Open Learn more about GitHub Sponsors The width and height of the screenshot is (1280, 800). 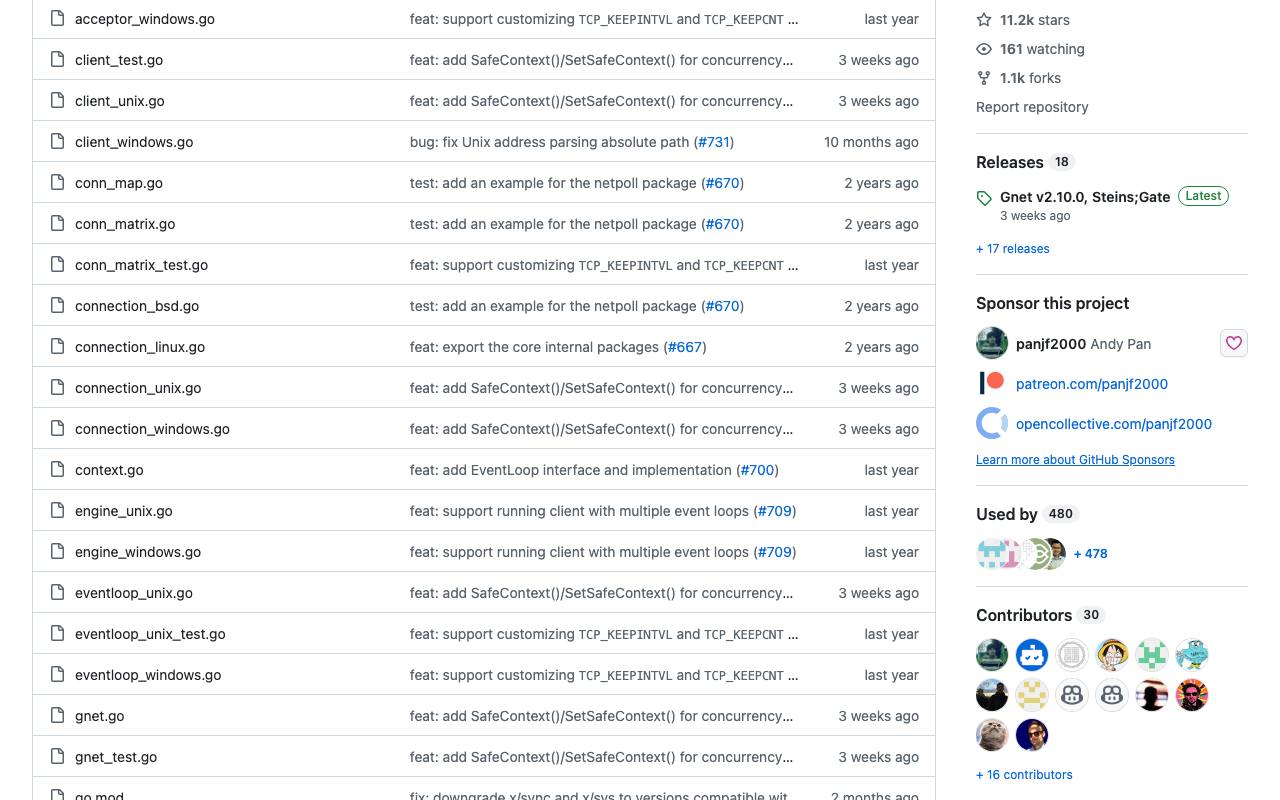[1075, 460]
